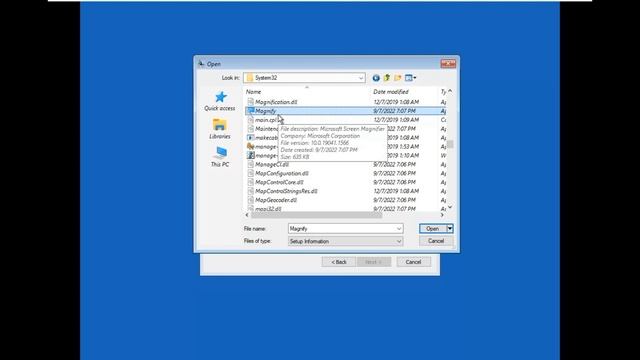Select the 12/7/2019 1:08 AM date of Magnification.dll
The height and width of the screenshot is (360, 640).
(396, 102)
